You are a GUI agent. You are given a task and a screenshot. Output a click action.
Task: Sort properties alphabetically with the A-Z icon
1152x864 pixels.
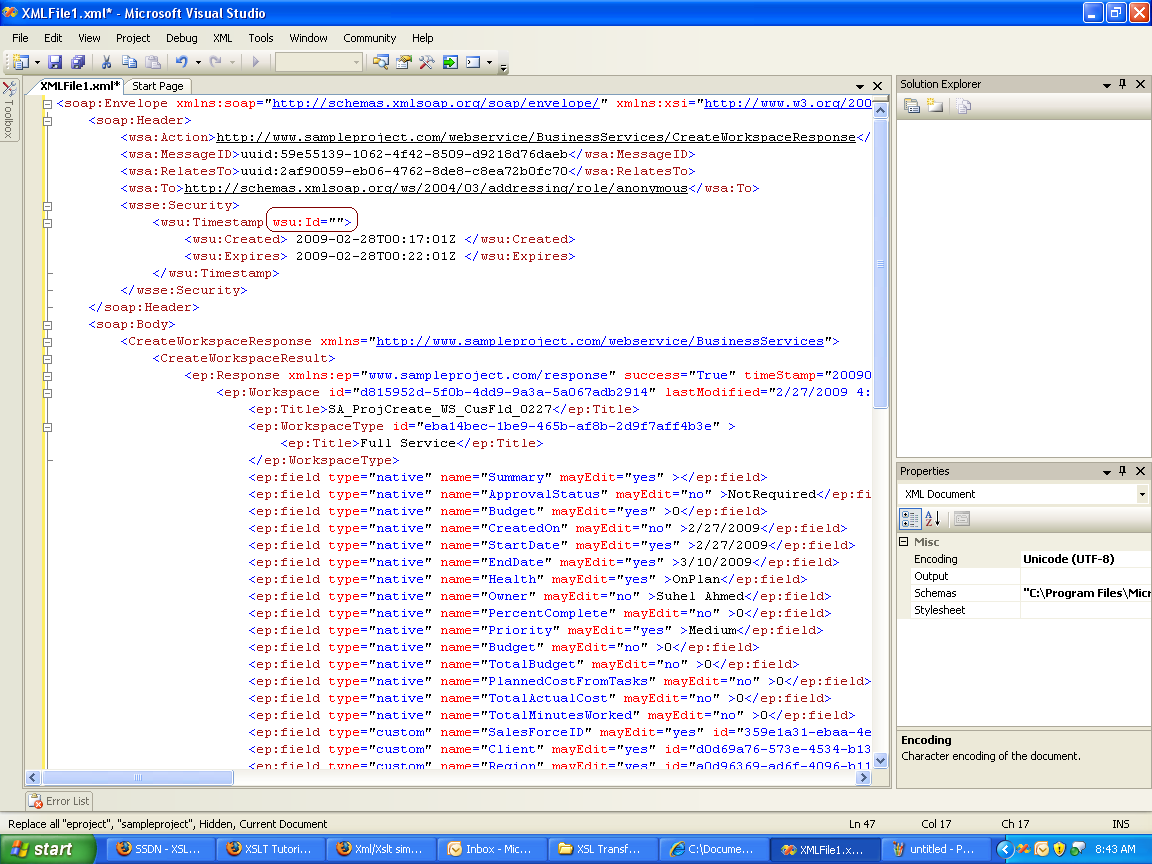point(933,518)
